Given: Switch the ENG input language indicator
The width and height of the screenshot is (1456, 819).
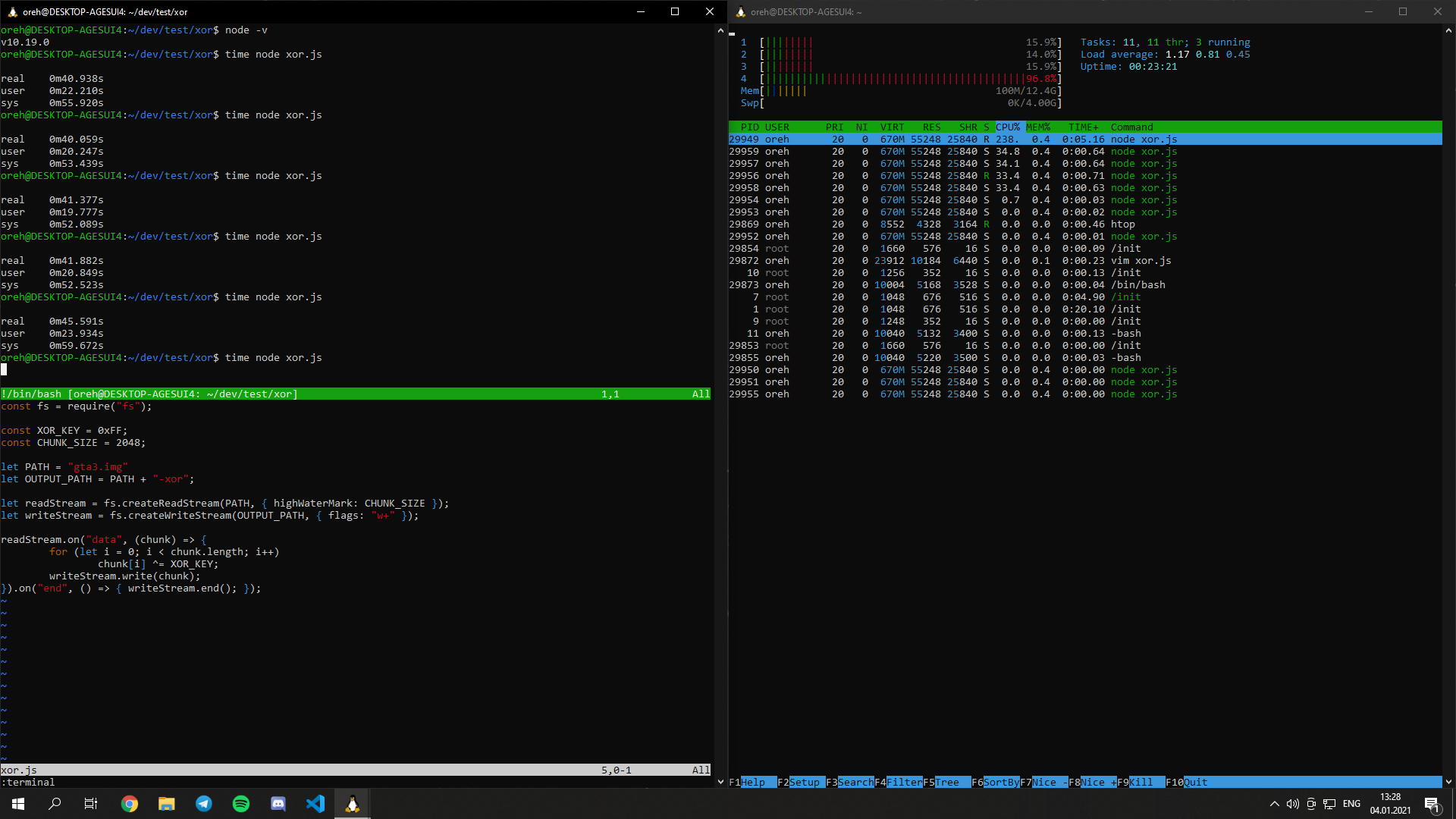Looking at the screenshot, I should point(1351,804).
